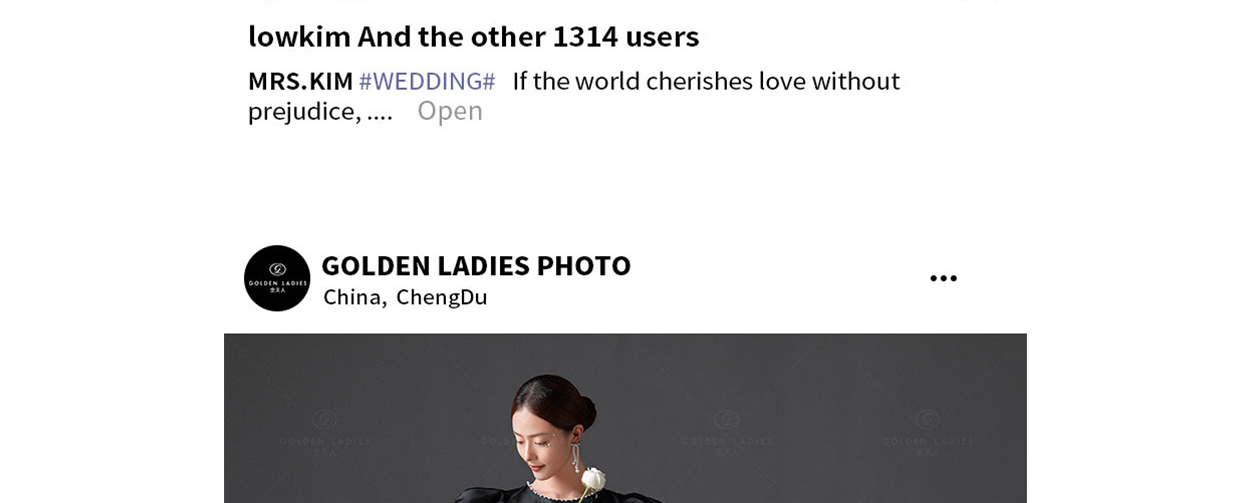
Task: Open the three-dot post options menu
Action: [x=943, y=279]
